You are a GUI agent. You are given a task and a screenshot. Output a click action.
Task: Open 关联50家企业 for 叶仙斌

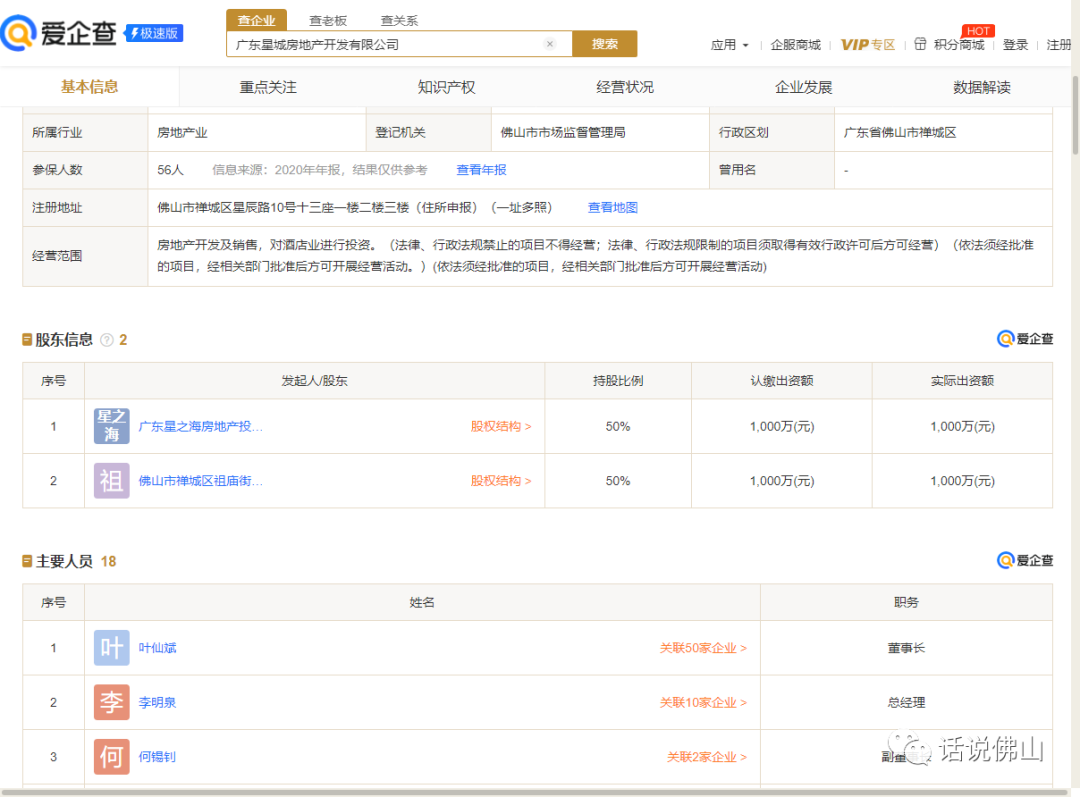703,648
